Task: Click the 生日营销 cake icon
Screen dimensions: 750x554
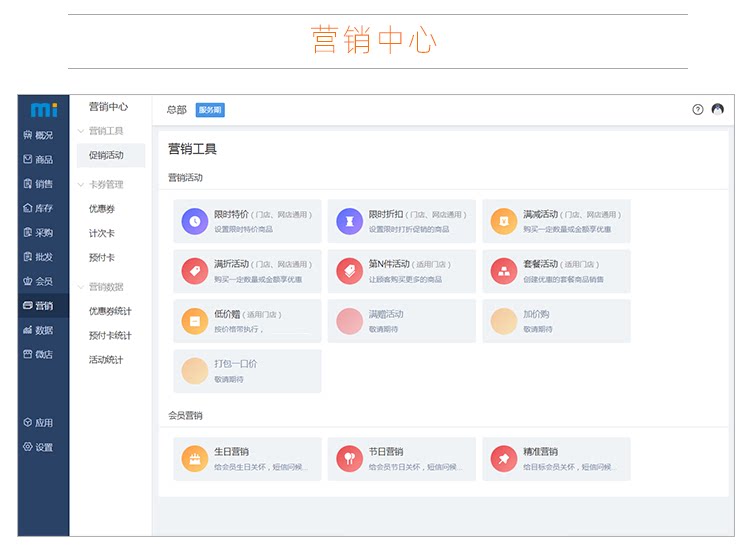Action: tap(194, 458)
